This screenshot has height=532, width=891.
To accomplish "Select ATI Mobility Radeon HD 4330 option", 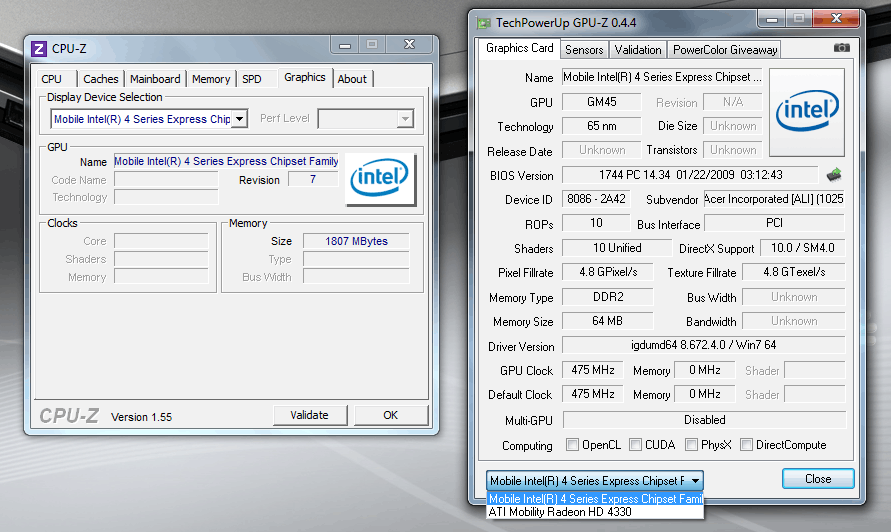I will [x=595, y=512].
